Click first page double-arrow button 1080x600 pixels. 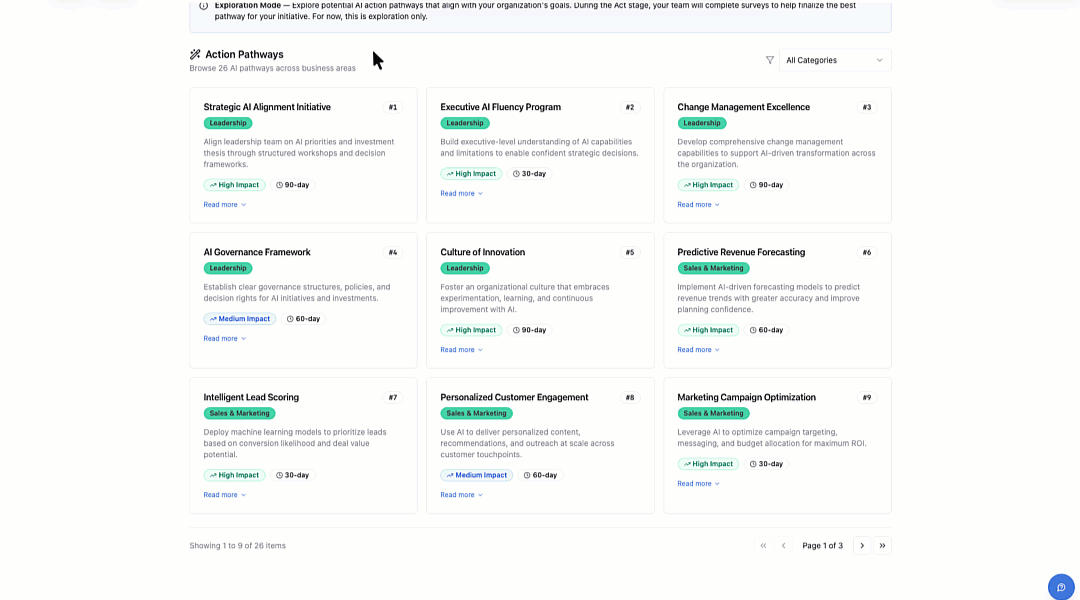[x=763, y=546]
